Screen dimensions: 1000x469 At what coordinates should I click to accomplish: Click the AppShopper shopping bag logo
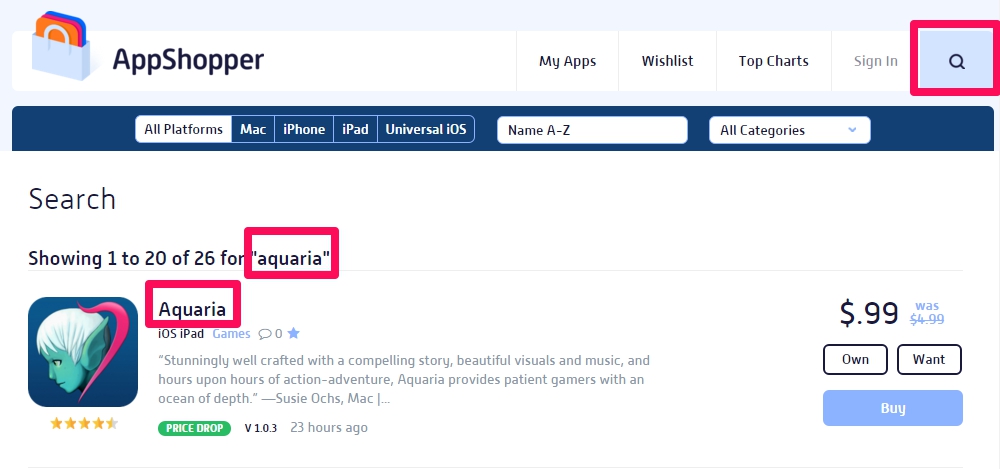pos(61,46)
